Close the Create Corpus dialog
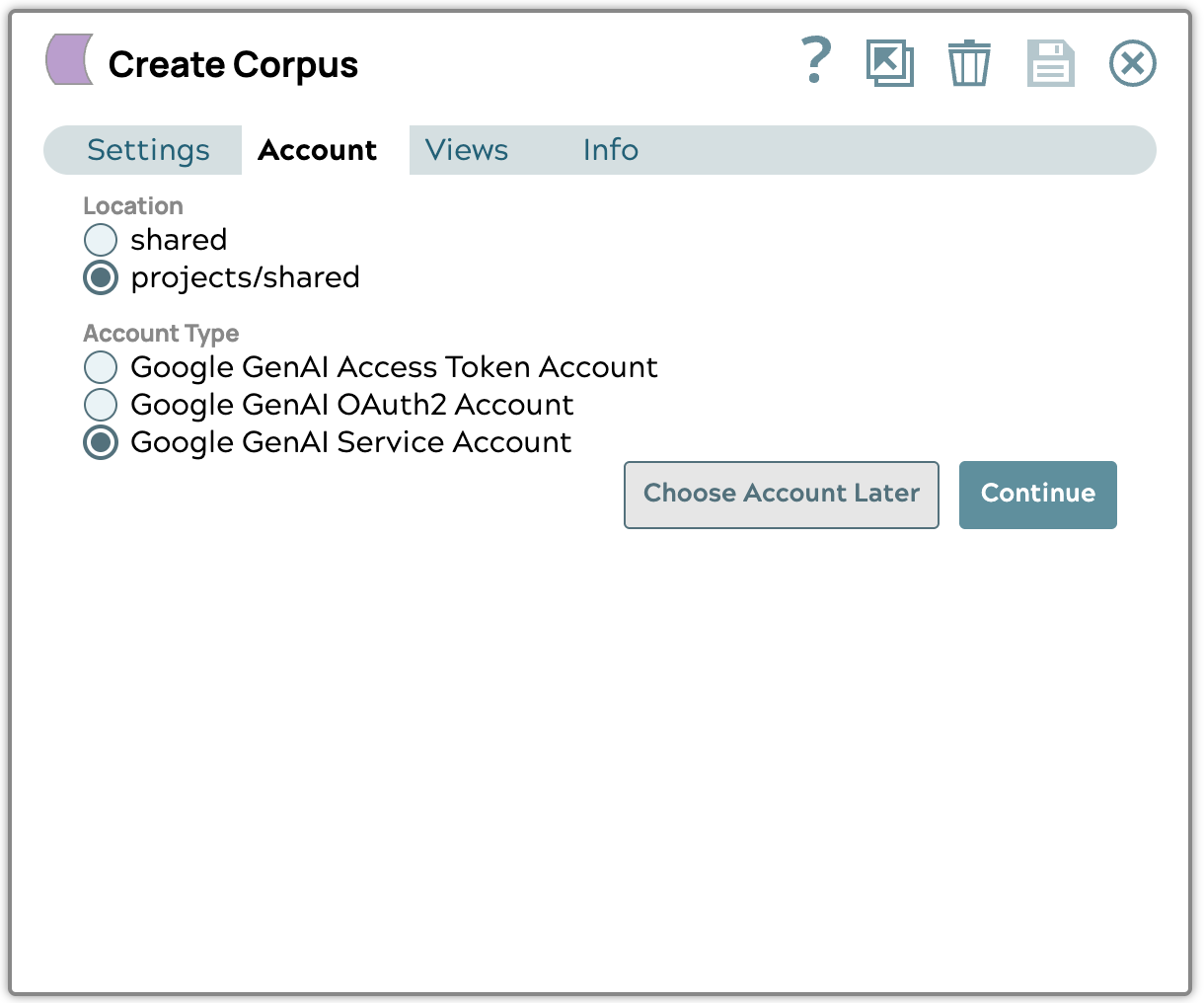Viewport: 1204px width, 1003px height. 1132,64
